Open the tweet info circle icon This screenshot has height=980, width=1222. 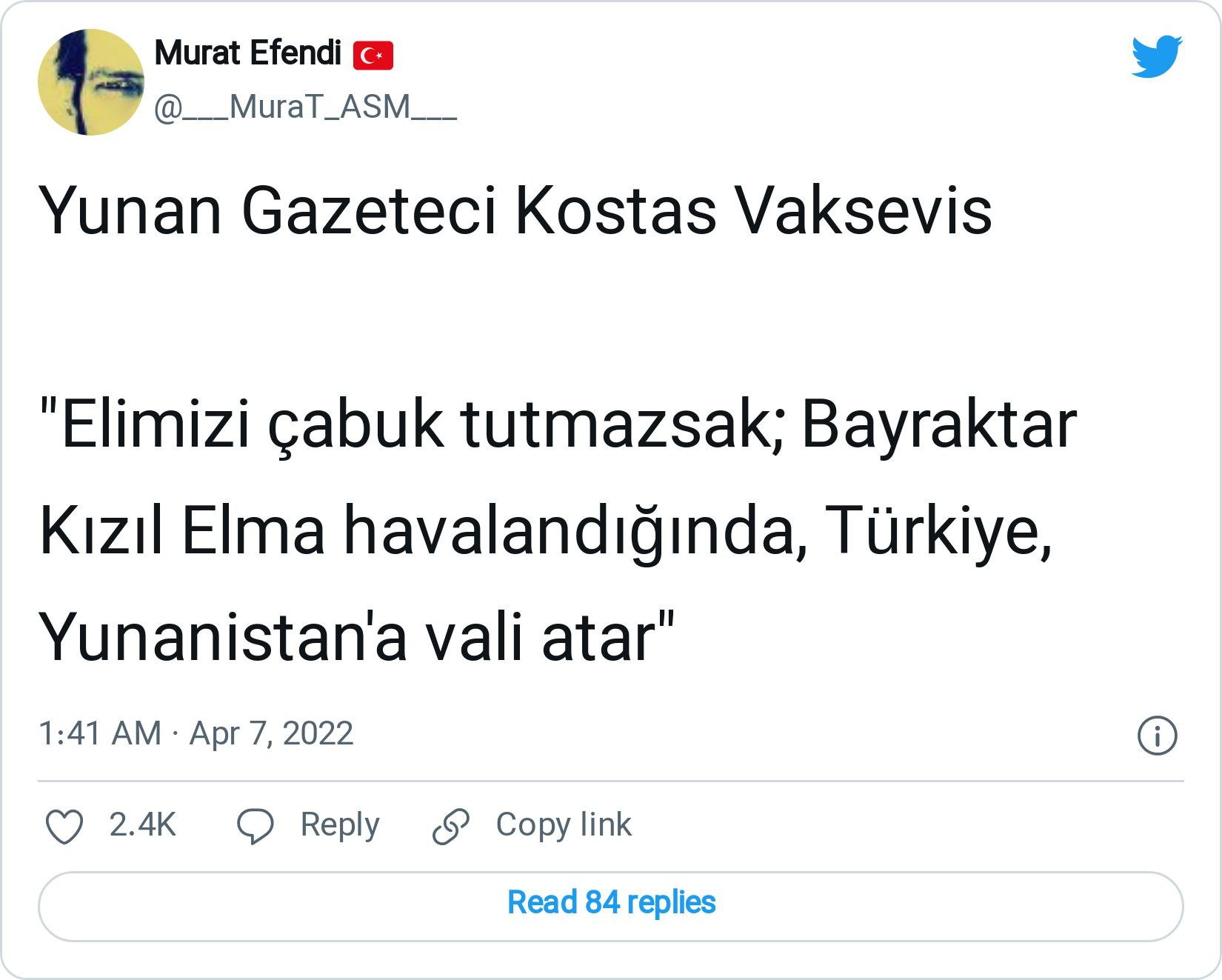[1156, 736]
